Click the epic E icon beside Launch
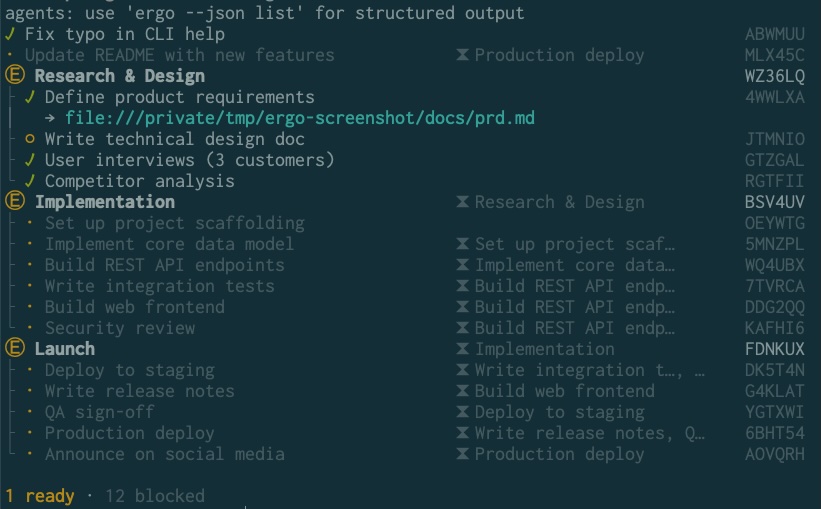Image resolution: width=821 pixels, height=509 pixels. tap(15, 348)
